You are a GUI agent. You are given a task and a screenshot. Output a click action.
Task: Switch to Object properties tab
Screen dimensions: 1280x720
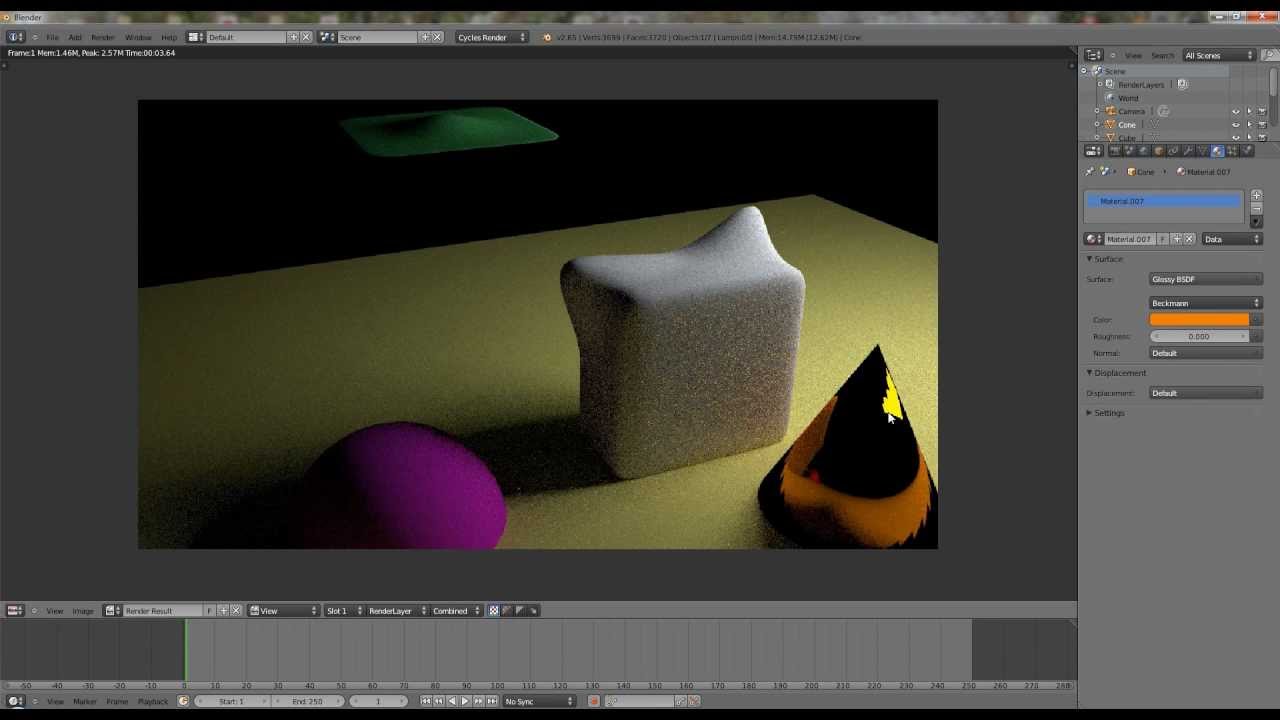coord(1159,151)
